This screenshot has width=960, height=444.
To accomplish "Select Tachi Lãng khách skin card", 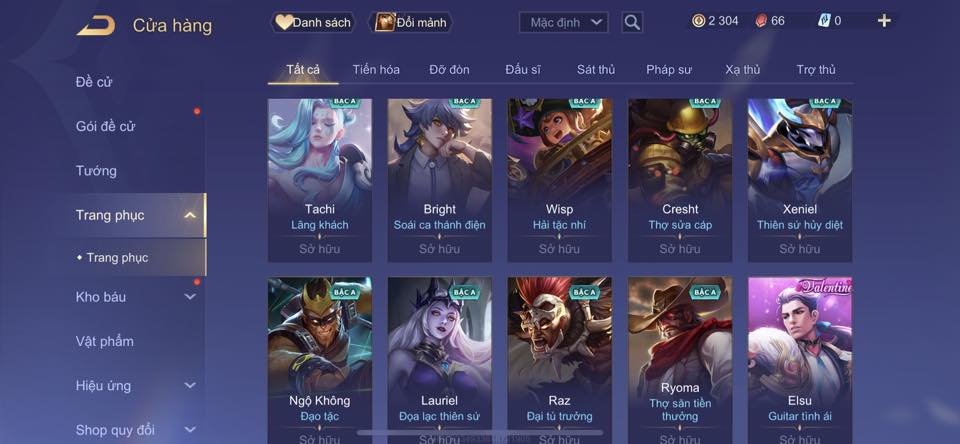I will [x=320, y=181].
